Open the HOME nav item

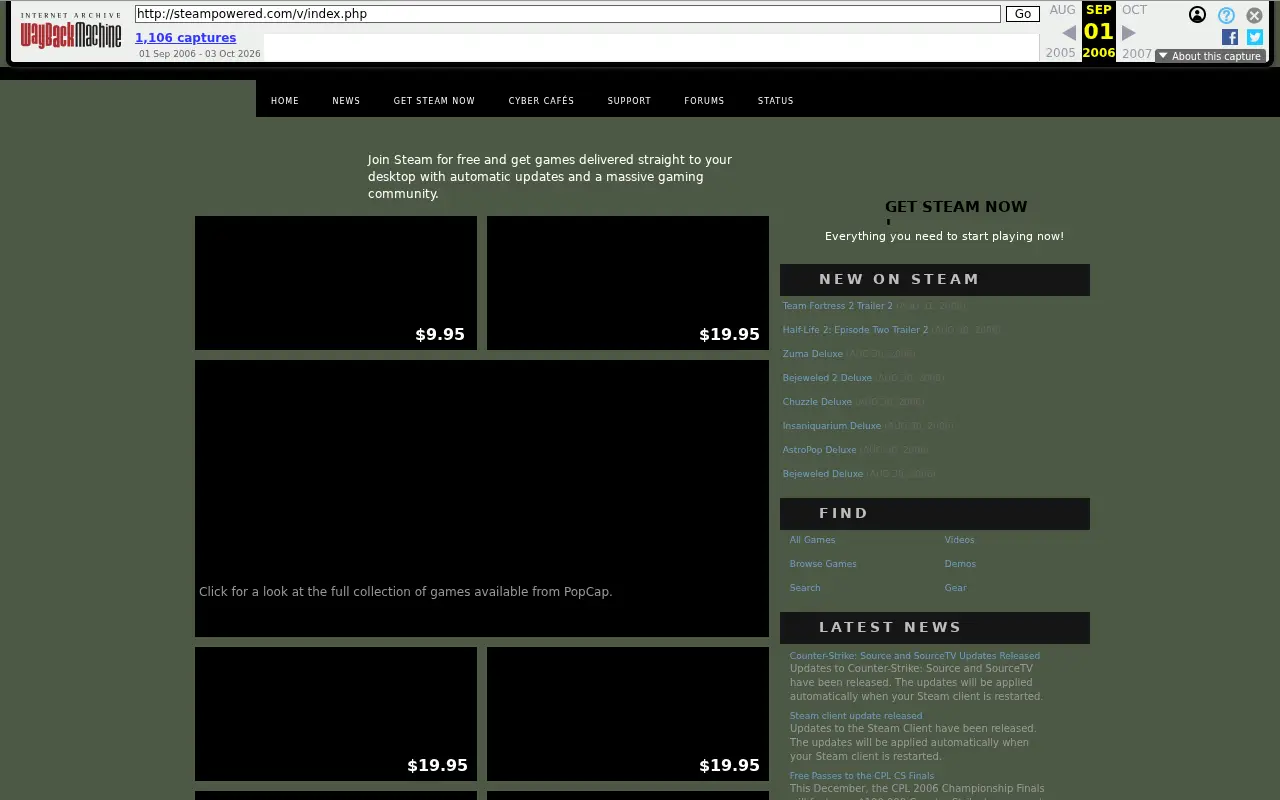pyautogui.click(x=285, y=101)
